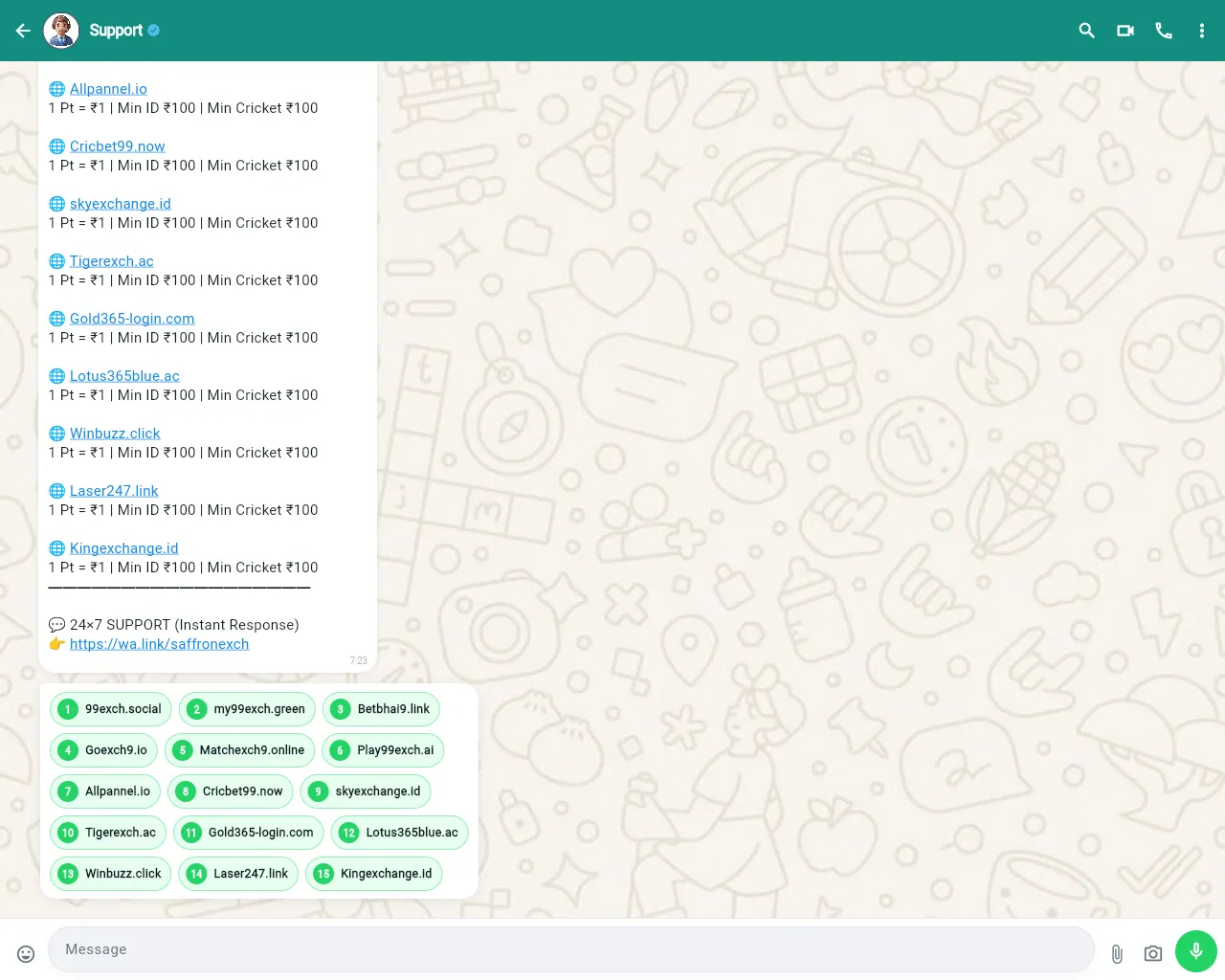Image resolution: width=1225 pixels, height=980 pixels.
Task: Open the Kingexchange.id link in message
Action: point(124,548)
